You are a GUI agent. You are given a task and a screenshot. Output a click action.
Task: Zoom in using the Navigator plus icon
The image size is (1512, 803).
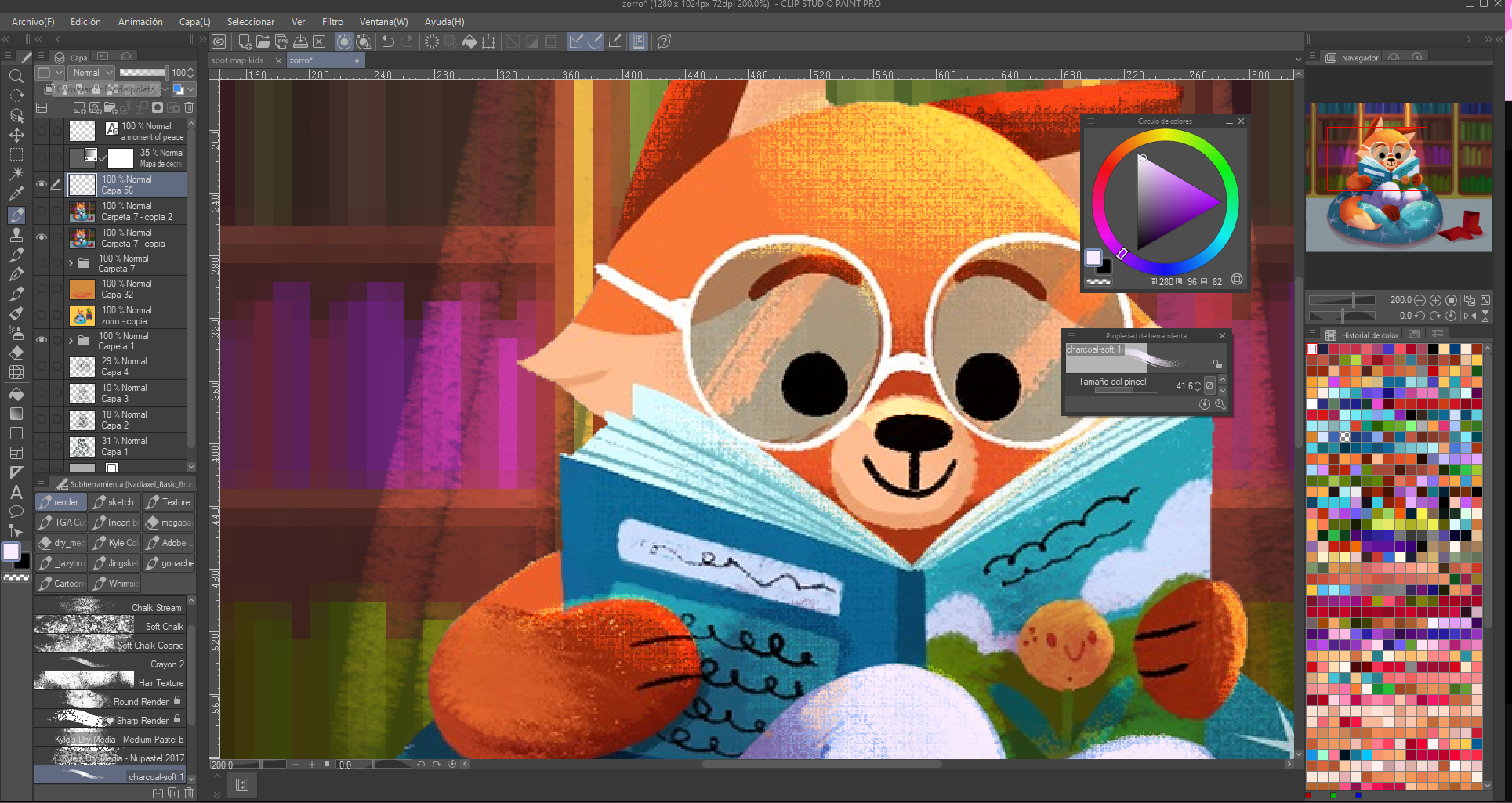pos(1435,300)
